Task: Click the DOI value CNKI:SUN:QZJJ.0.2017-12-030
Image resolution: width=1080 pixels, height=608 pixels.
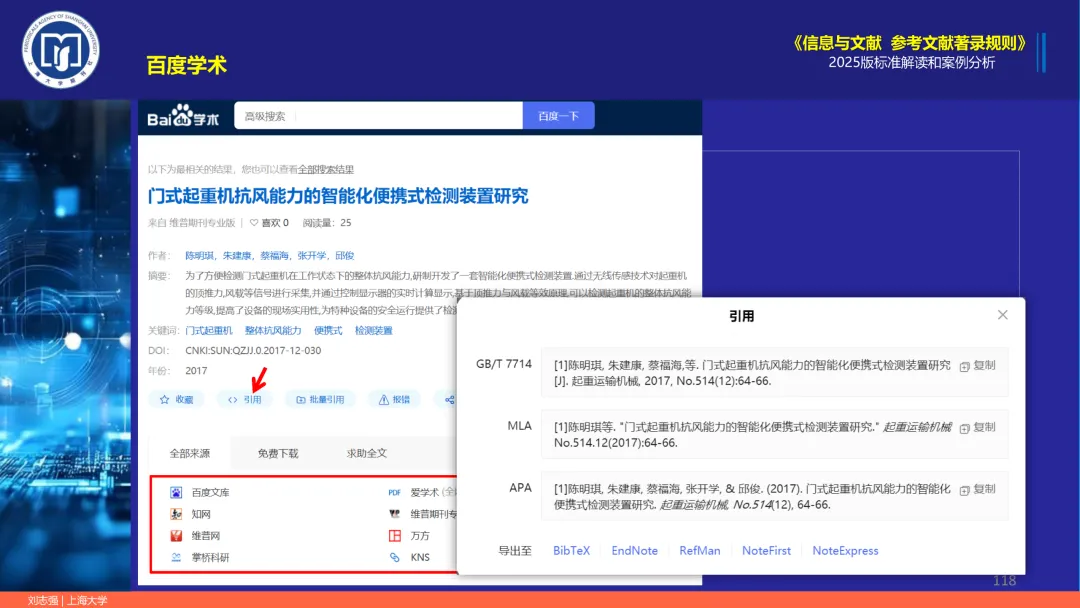Action: click(x=253, y=350)
